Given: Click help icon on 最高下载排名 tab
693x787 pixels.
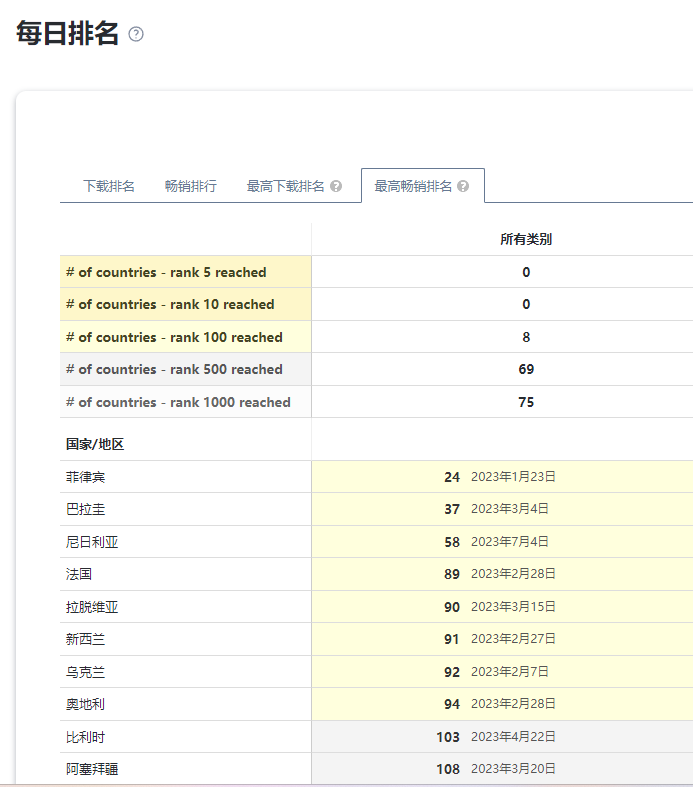Looking at the screenshot, I should click(336, 186).
